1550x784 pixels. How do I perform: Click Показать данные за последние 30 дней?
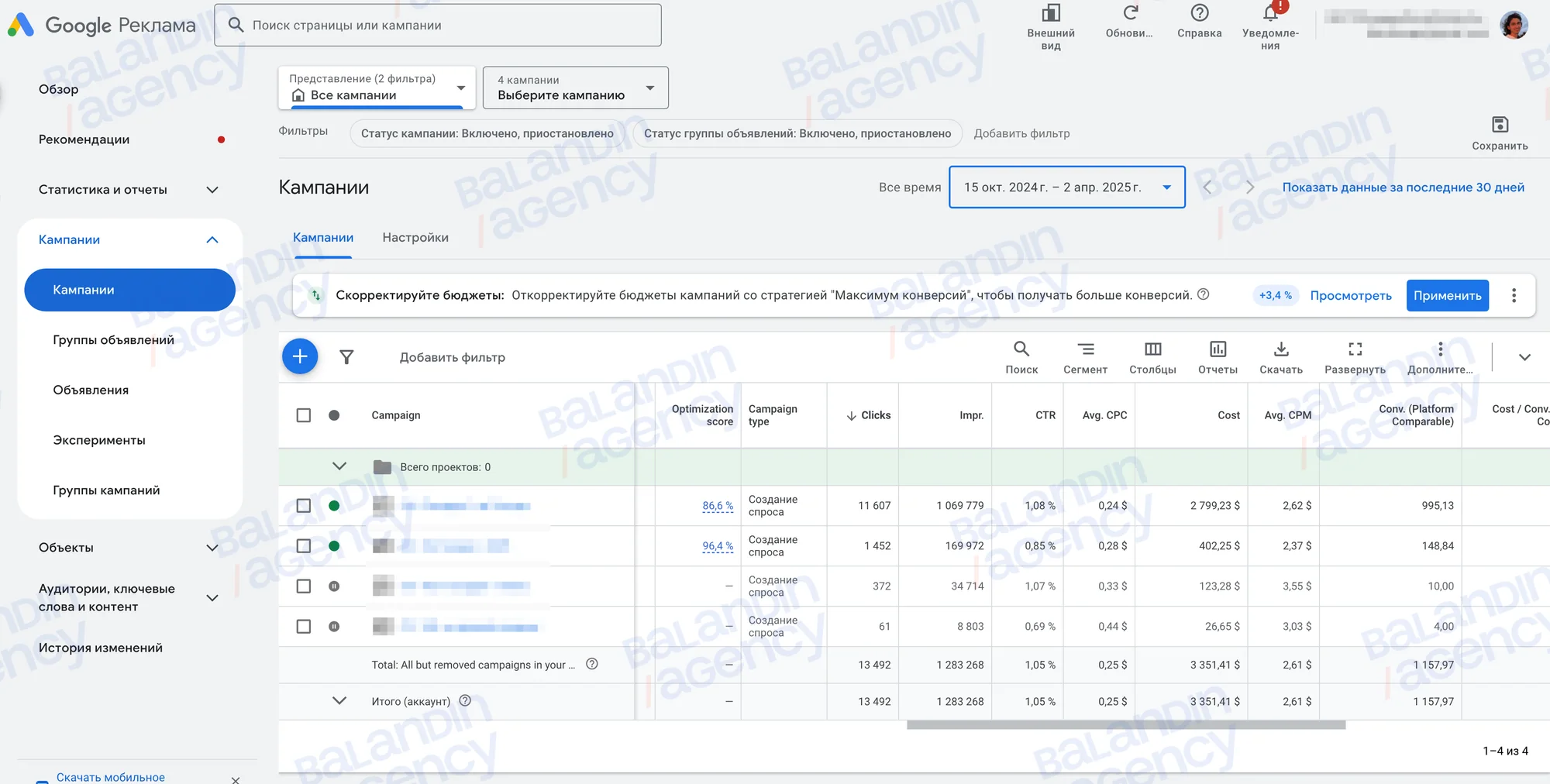click(1403, 187)
